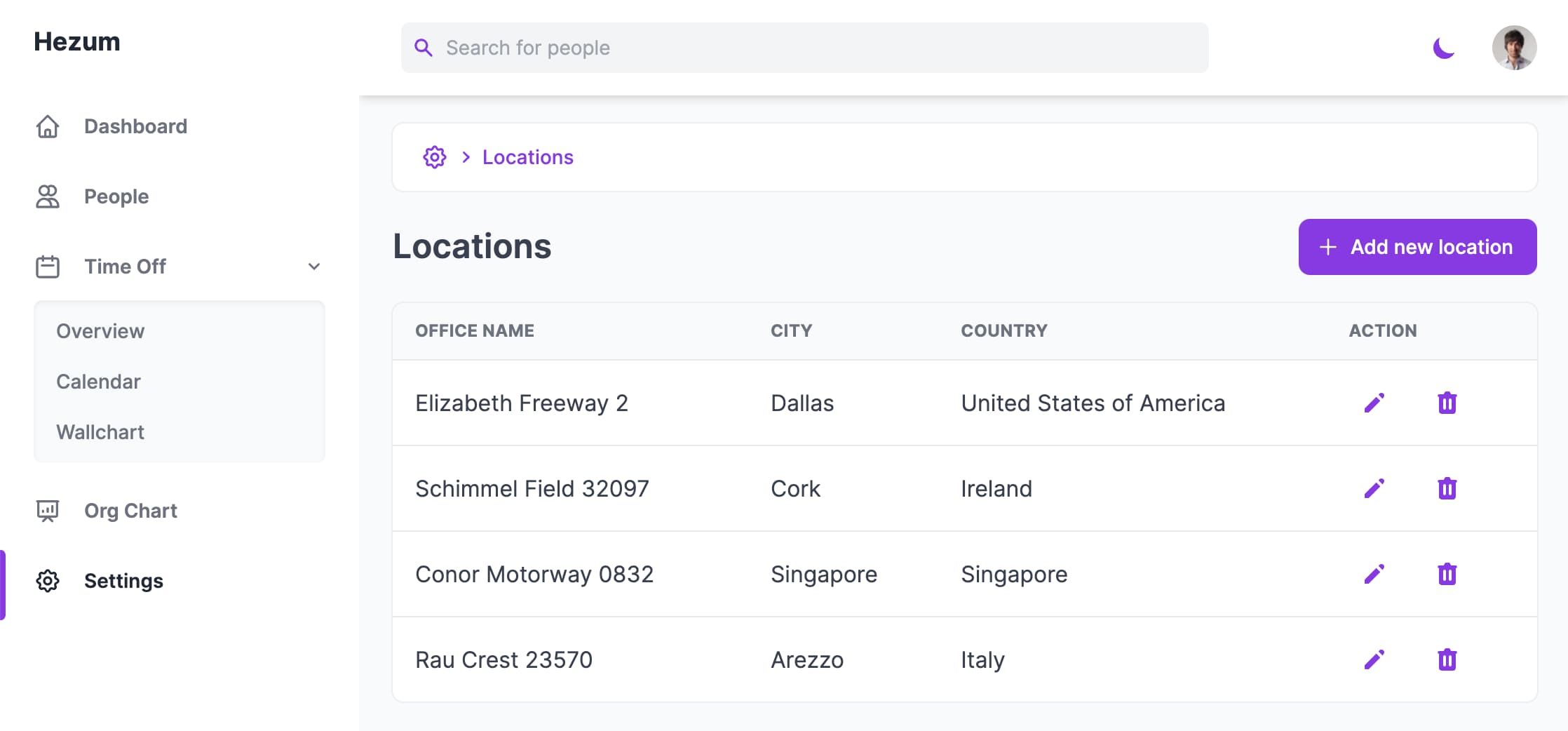Click the Hezum logo text

[77, 41]
